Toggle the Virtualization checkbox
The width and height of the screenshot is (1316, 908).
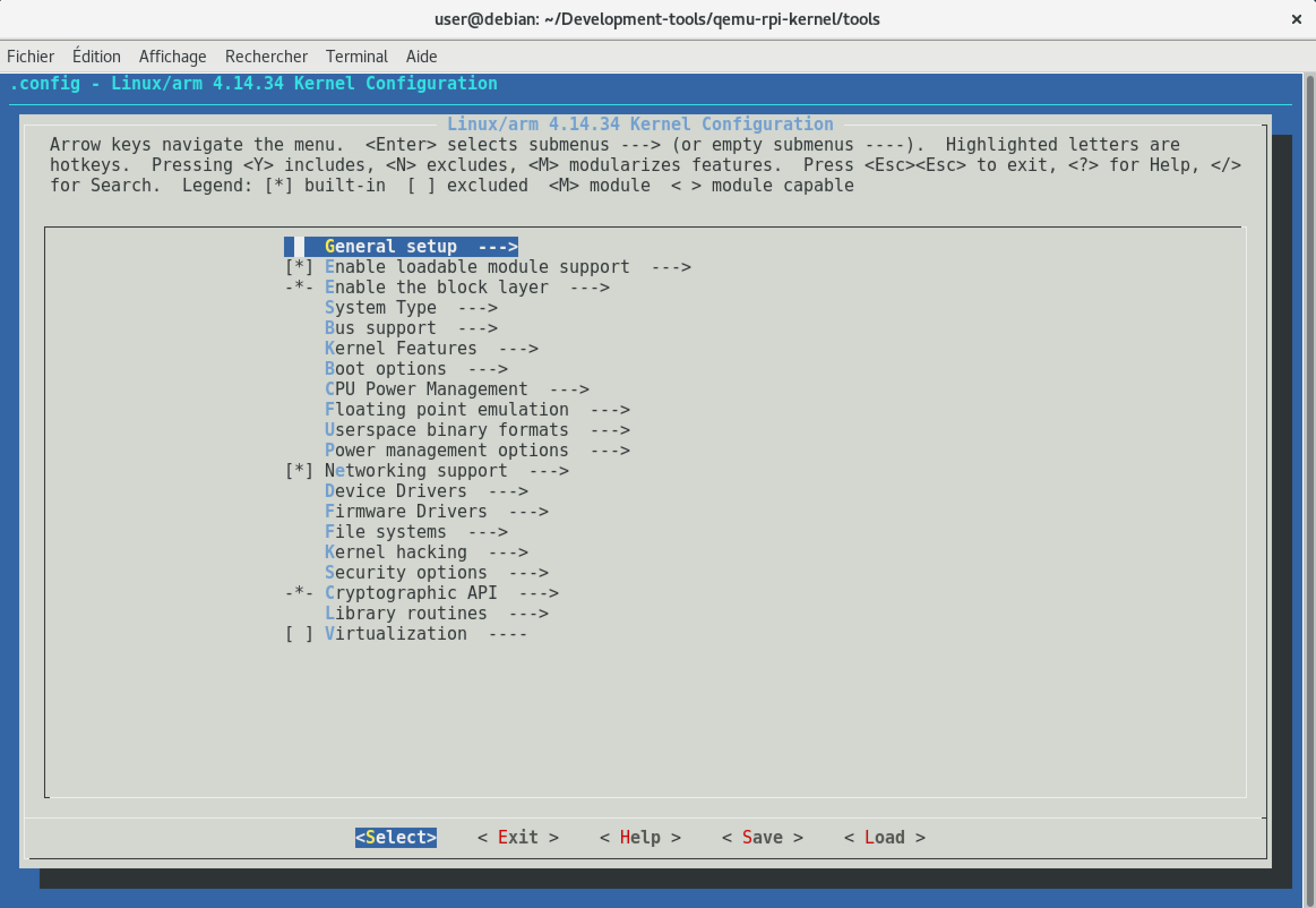(x=299, y=634)
